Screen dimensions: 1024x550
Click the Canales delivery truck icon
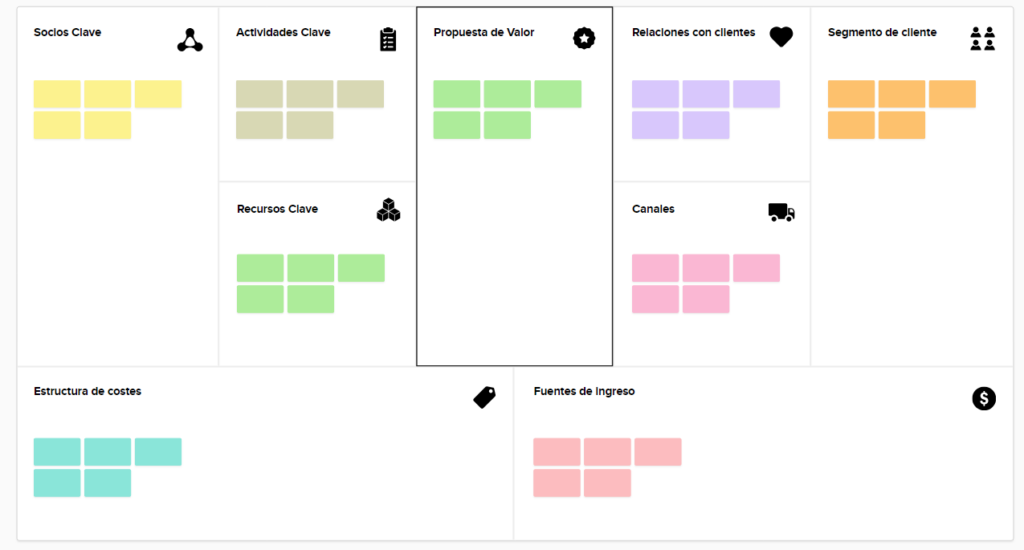pyautogui.click(x=781, y=212)
